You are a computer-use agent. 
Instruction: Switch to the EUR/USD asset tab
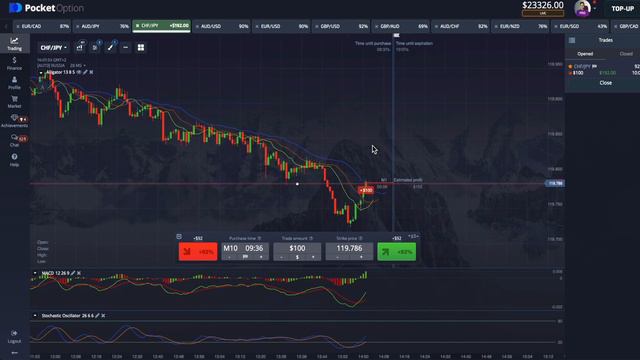click(x=281, y=26)
